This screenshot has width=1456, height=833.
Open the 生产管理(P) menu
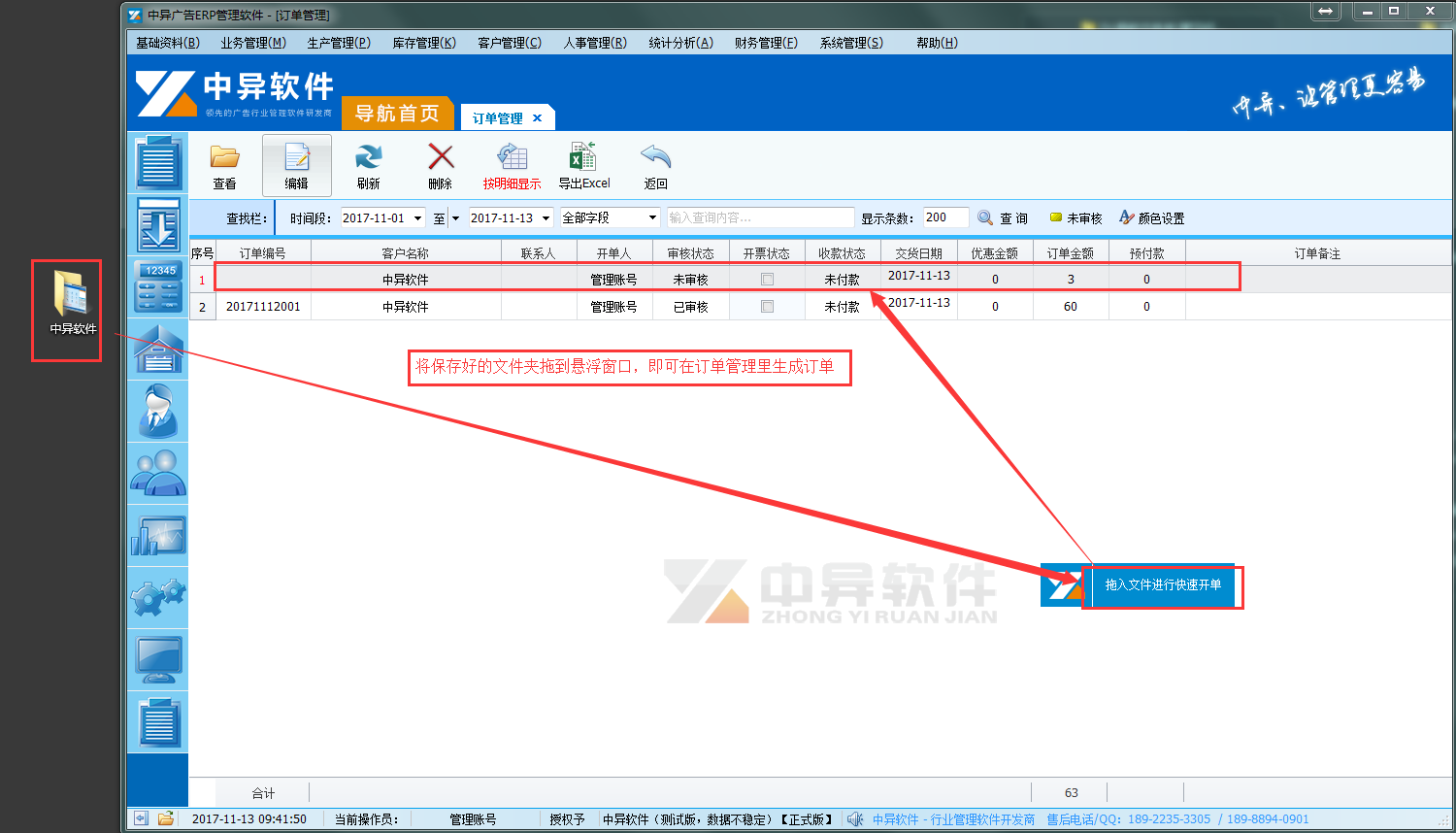[x=339, y=43]
